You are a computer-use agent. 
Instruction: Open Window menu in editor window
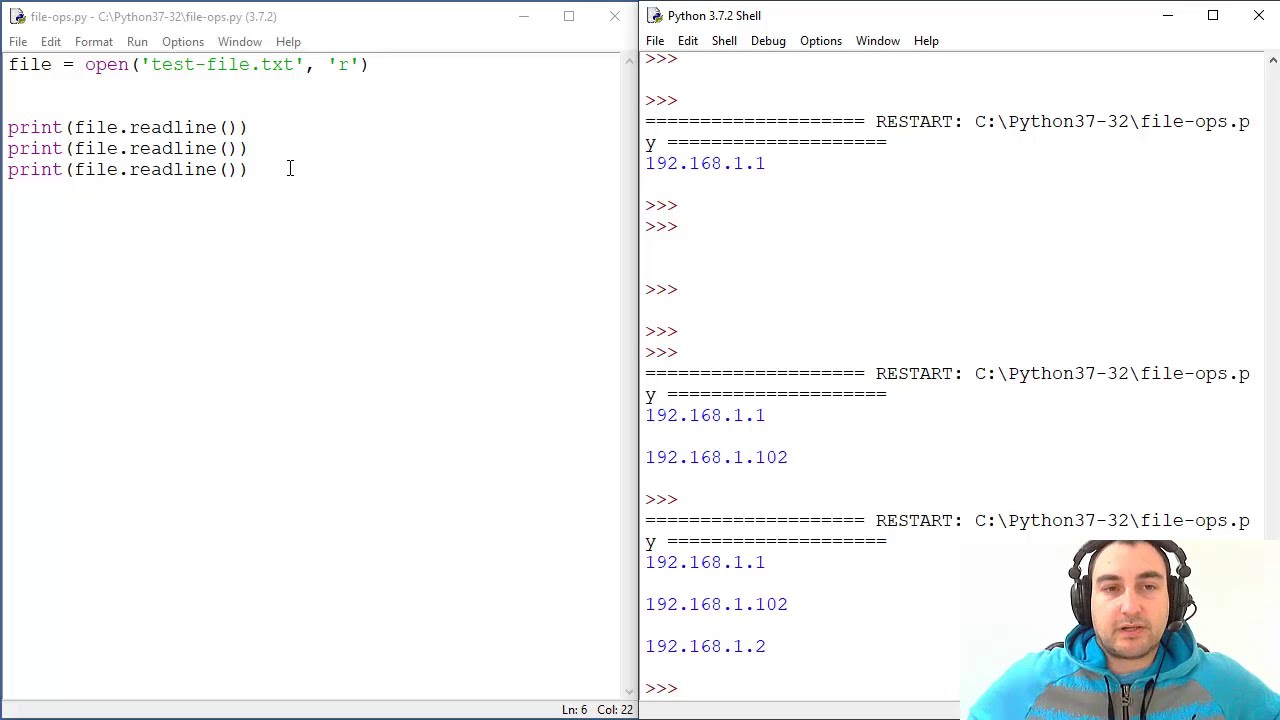(x=240, y=42)
